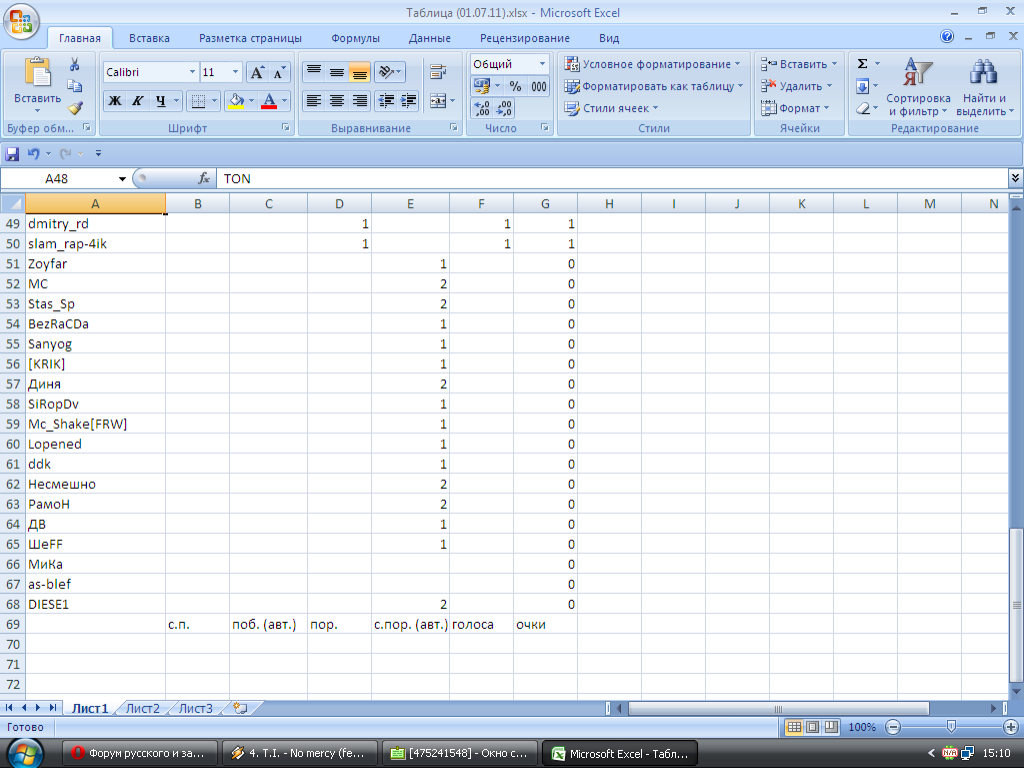Open the Данные ribbon tab

[430, 38]
